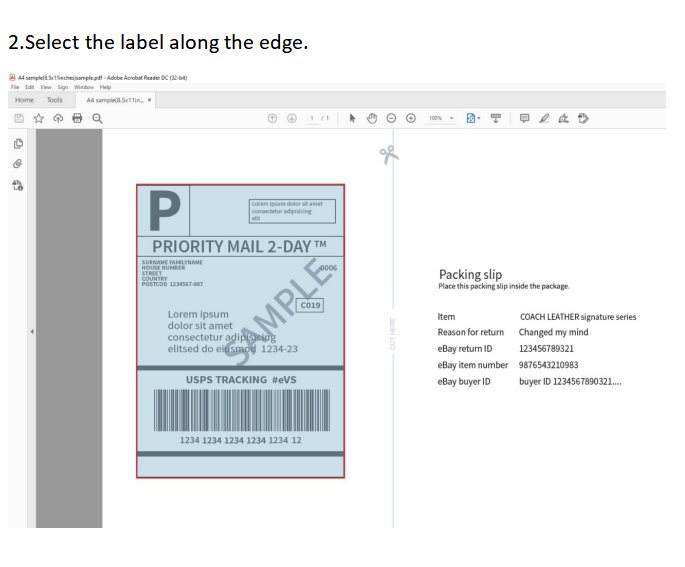Click the large P logo on label
This screenshot has width=685, height=567.
point(164,211)
